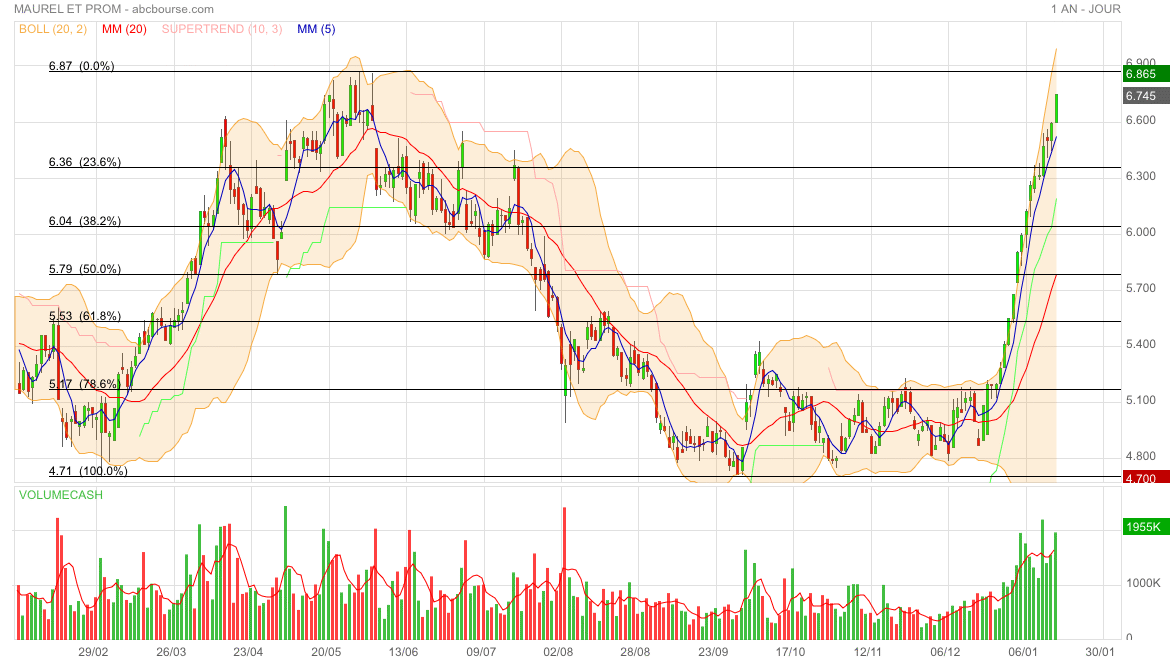The height and width of the screenshot is (662, 1170).
Task: Select the blue MM (5) legend label
Action: 316,29
